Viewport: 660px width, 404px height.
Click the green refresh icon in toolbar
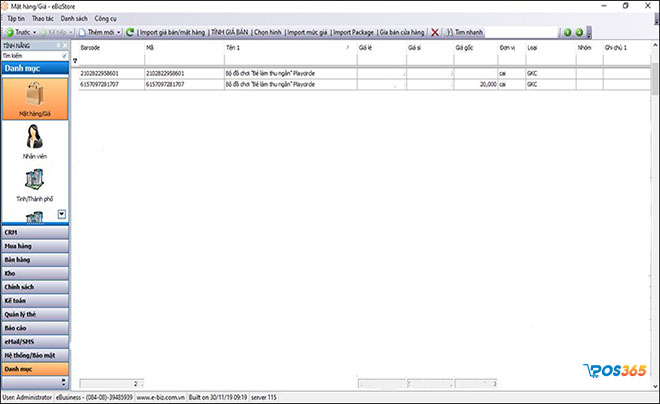tap(130, 32)
